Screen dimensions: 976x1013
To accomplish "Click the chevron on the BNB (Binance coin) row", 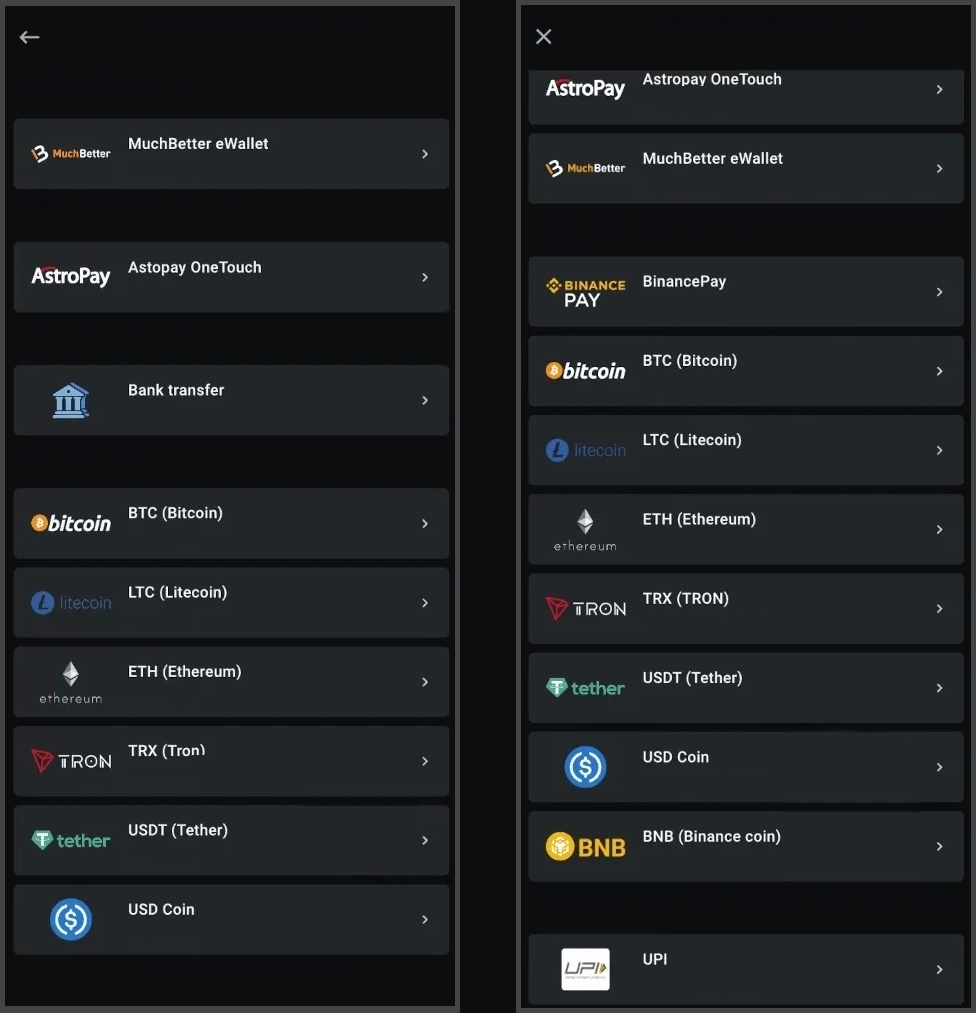I will pyautogui.click(x=939, y=847).
